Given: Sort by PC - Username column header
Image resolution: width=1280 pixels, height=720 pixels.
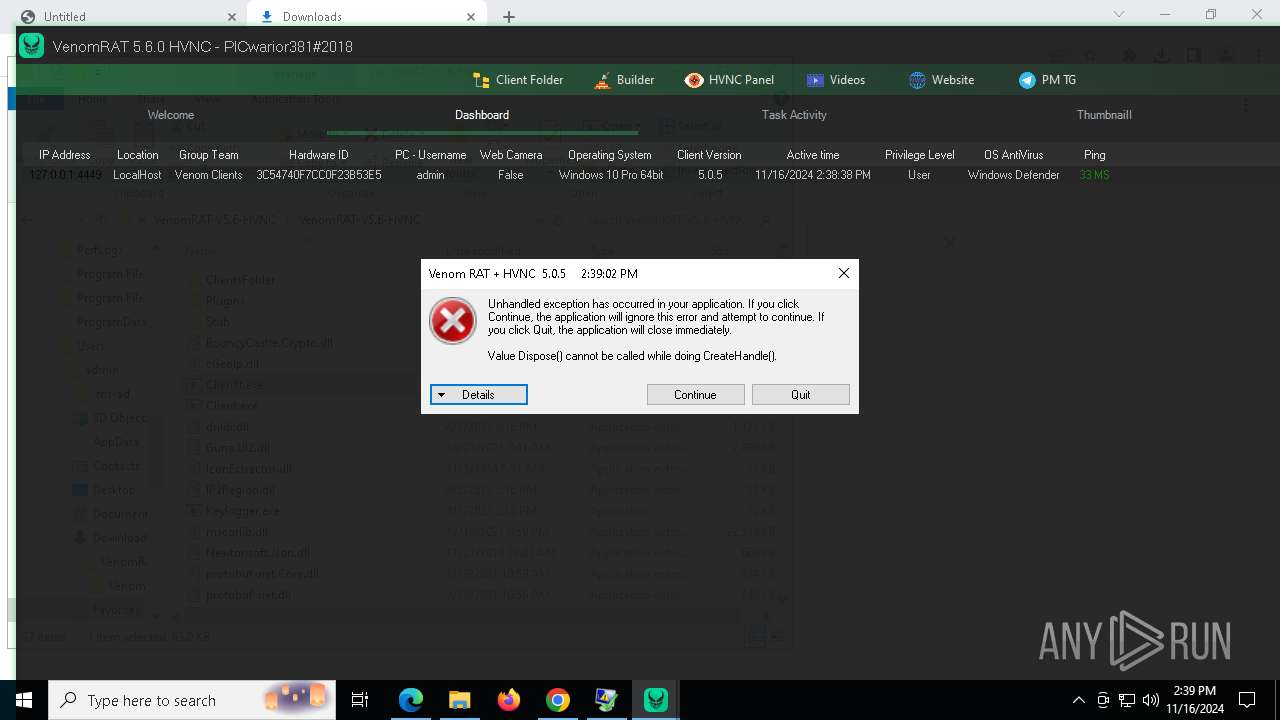Looking at the screenshot, I should tap(430, 155).
